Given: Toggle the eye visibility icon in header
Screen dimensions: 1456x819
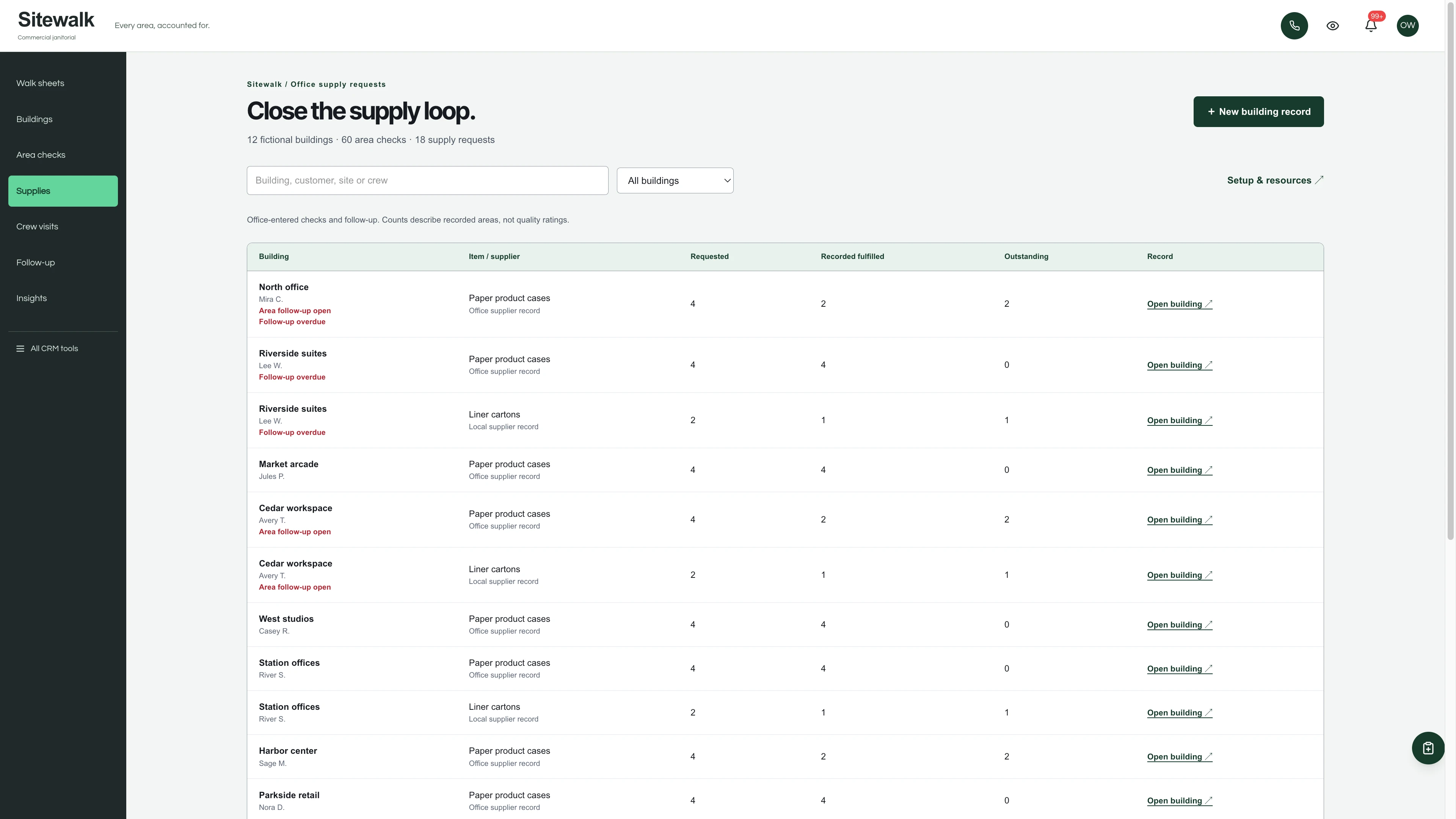Looking at the screenshot, I should pyautogui.click(x=1332, y=25).
